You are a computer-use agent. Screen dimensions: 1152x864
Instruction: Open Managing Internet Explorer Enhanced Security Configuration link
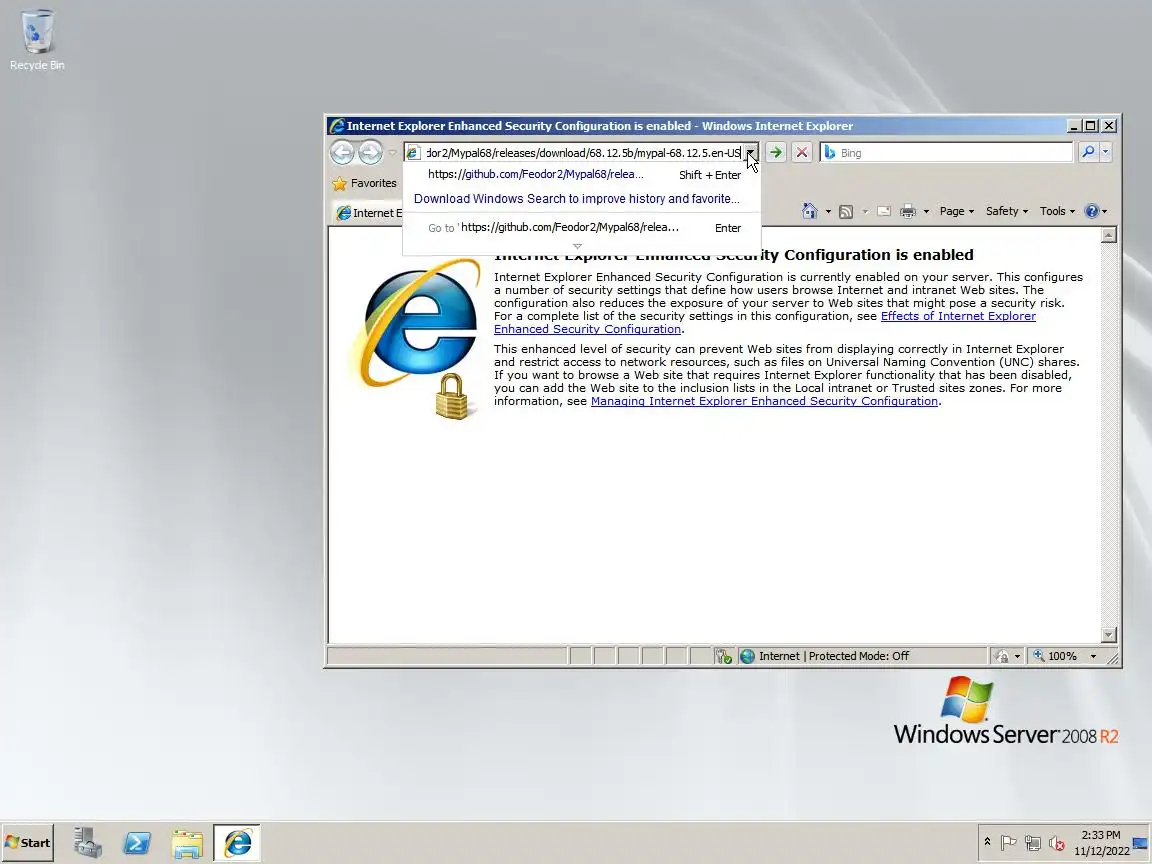(x=764, y=401)
